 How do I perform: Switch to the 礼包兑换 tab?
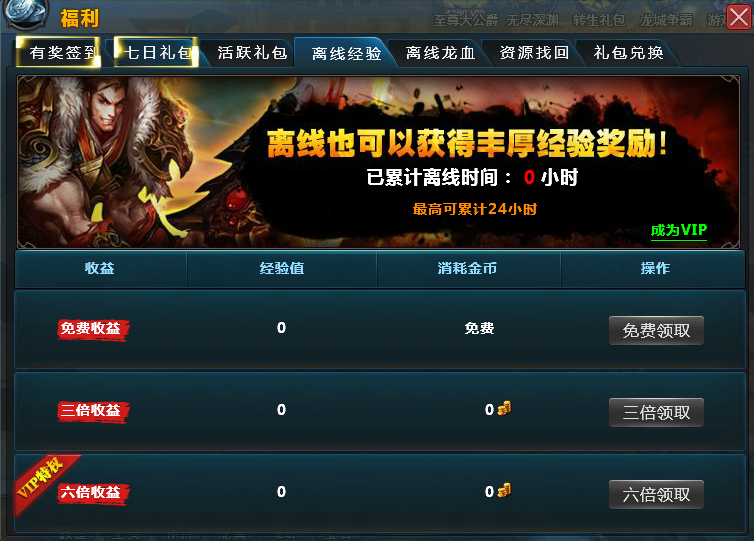click(x=628, y=52)
